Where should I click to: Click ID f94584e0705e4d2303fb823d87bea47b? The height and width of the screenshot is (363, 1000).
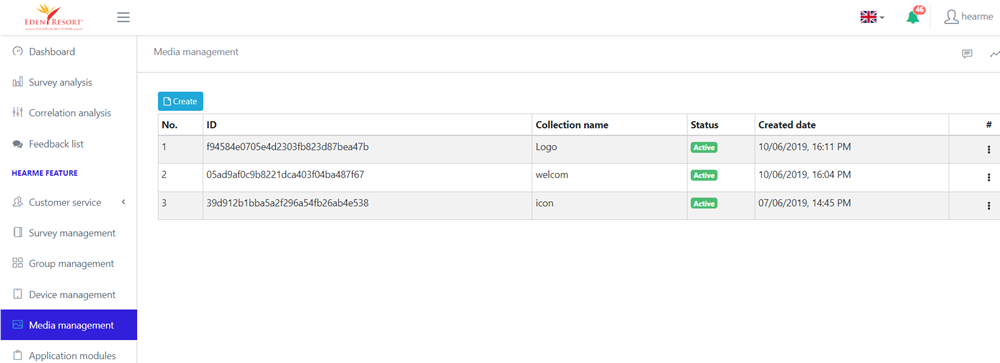point(288,147)
